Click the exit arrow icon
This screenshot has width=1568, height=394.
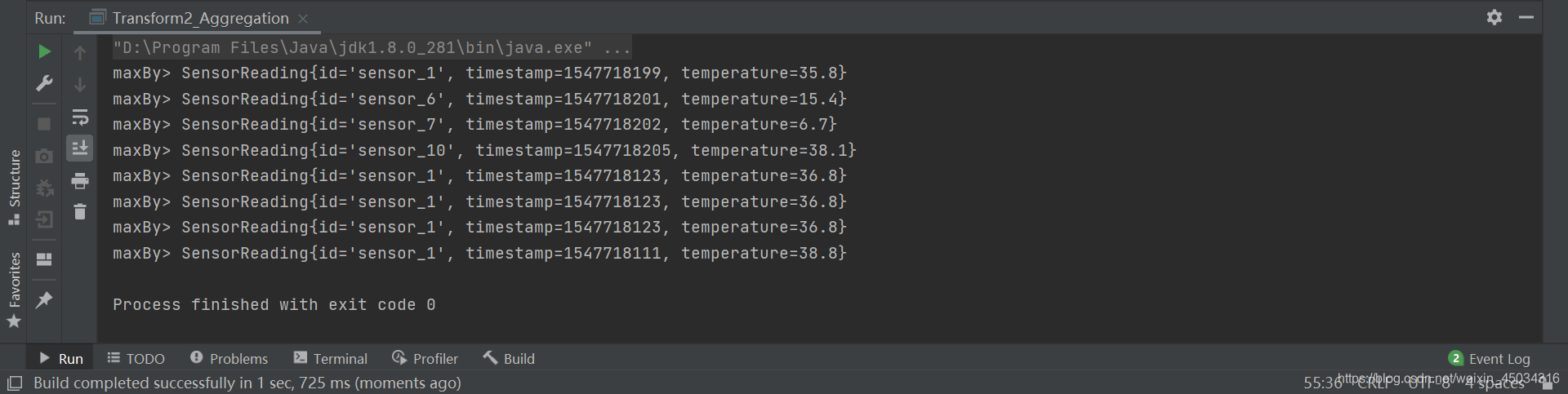[x=44, y=219]
